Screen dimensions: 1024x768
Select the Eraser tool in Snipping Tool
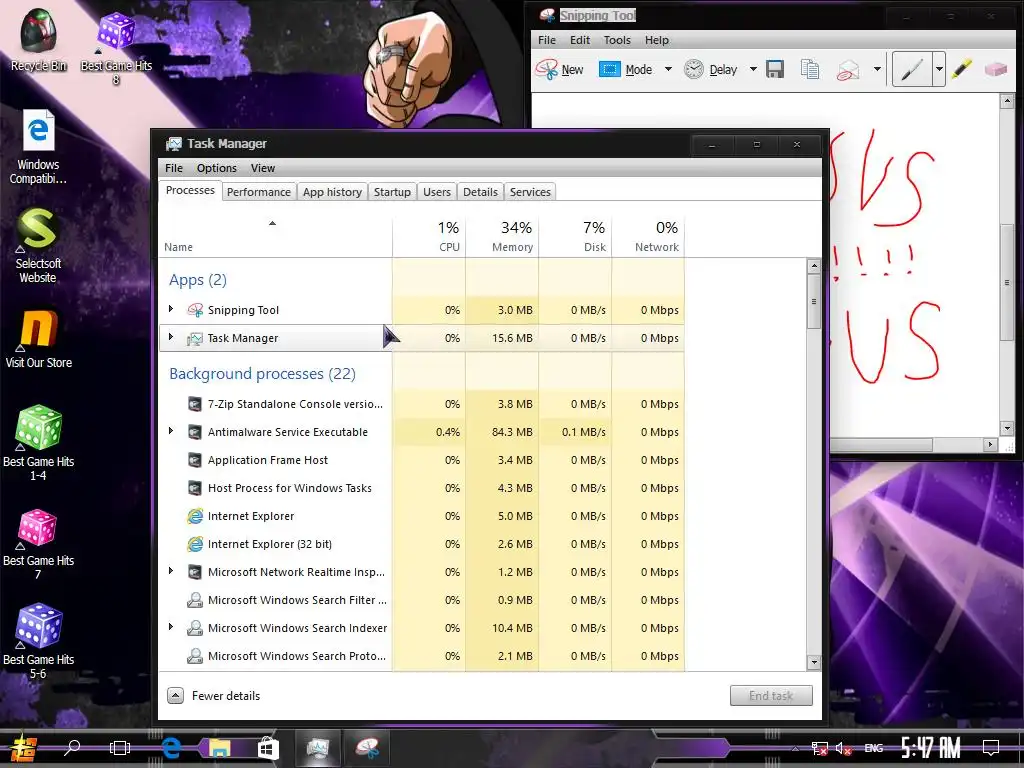pos(996,69)
